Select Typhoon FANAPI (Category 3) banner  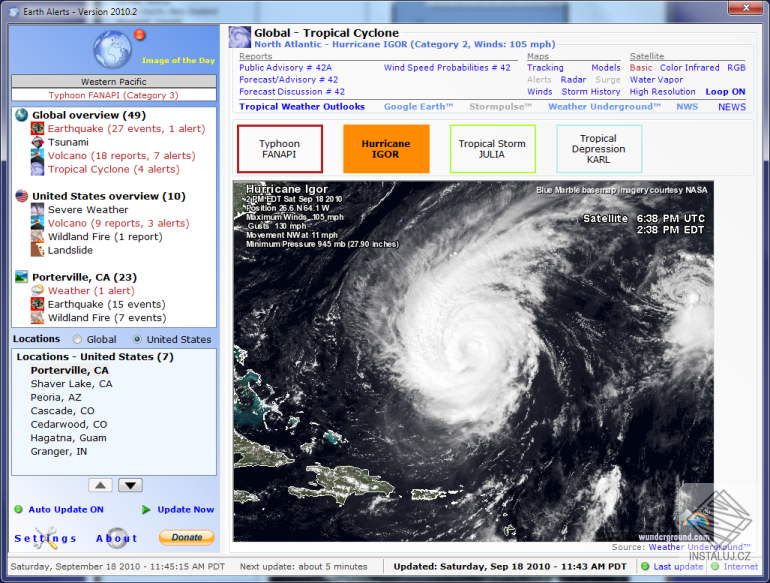[x=113, y=95]
